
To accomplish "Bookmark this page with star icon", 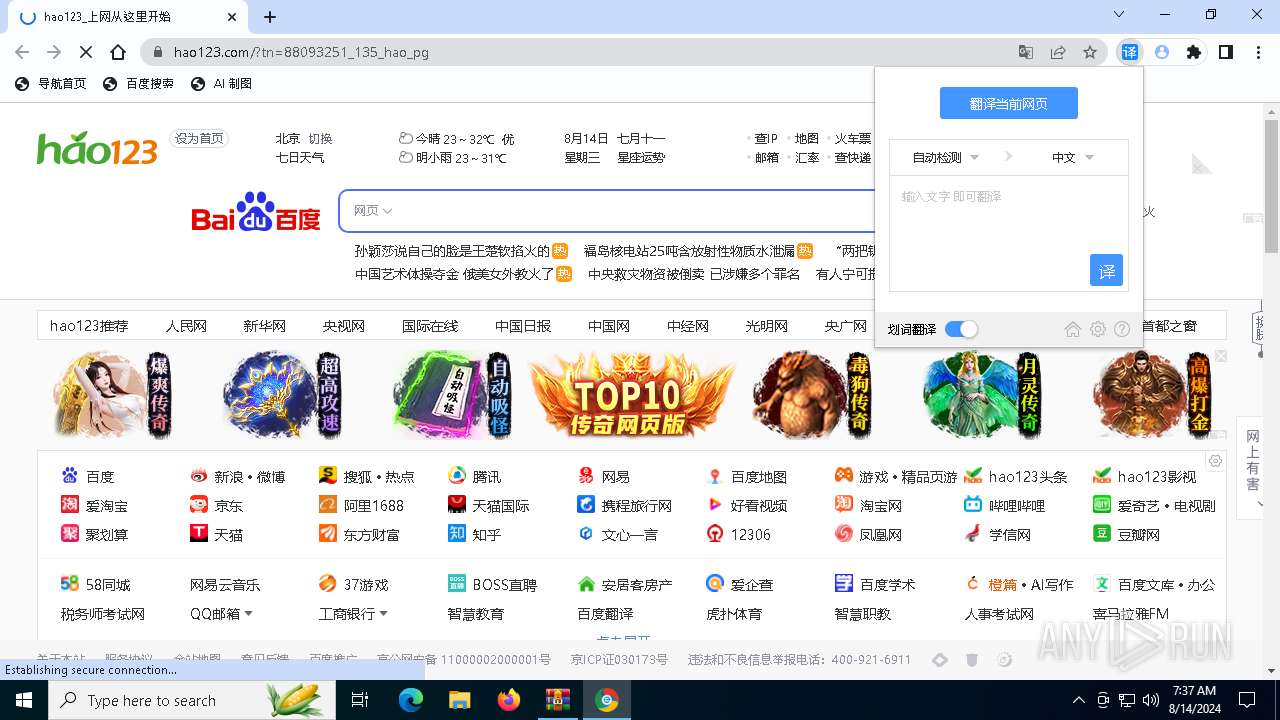I will (x=1090, y=52).
